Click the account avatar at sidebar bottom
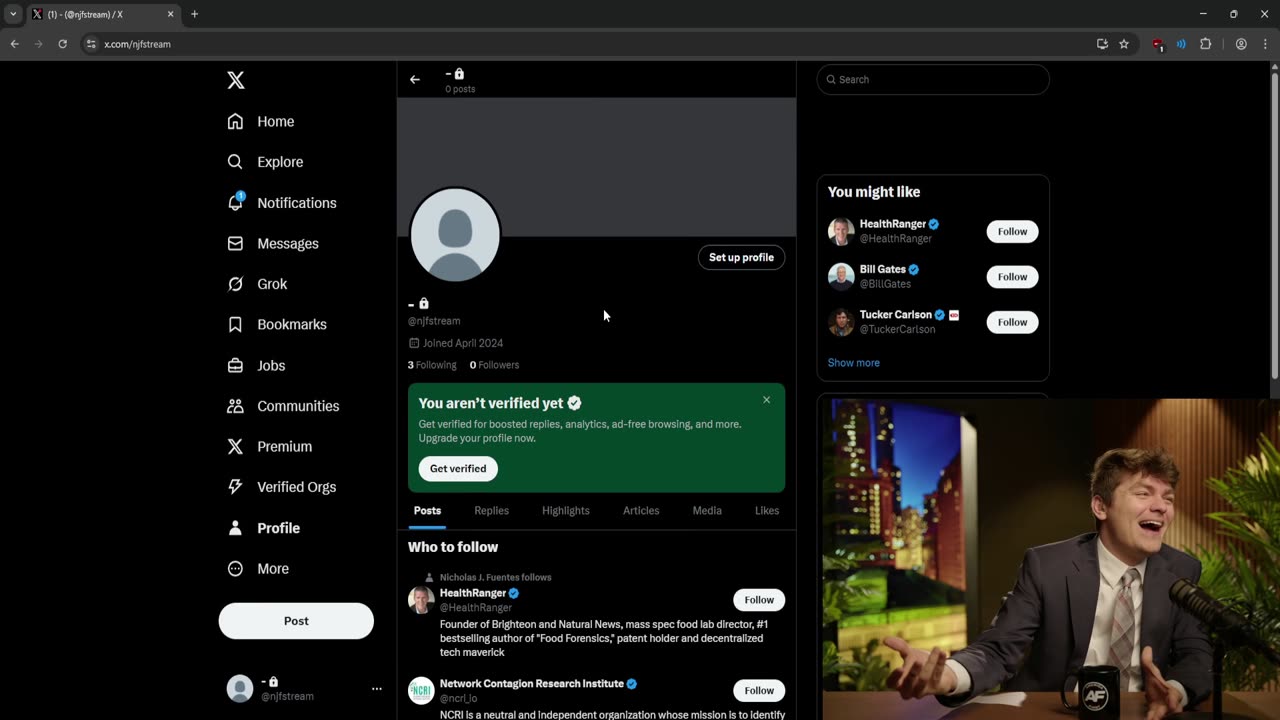 coord(240,689)
